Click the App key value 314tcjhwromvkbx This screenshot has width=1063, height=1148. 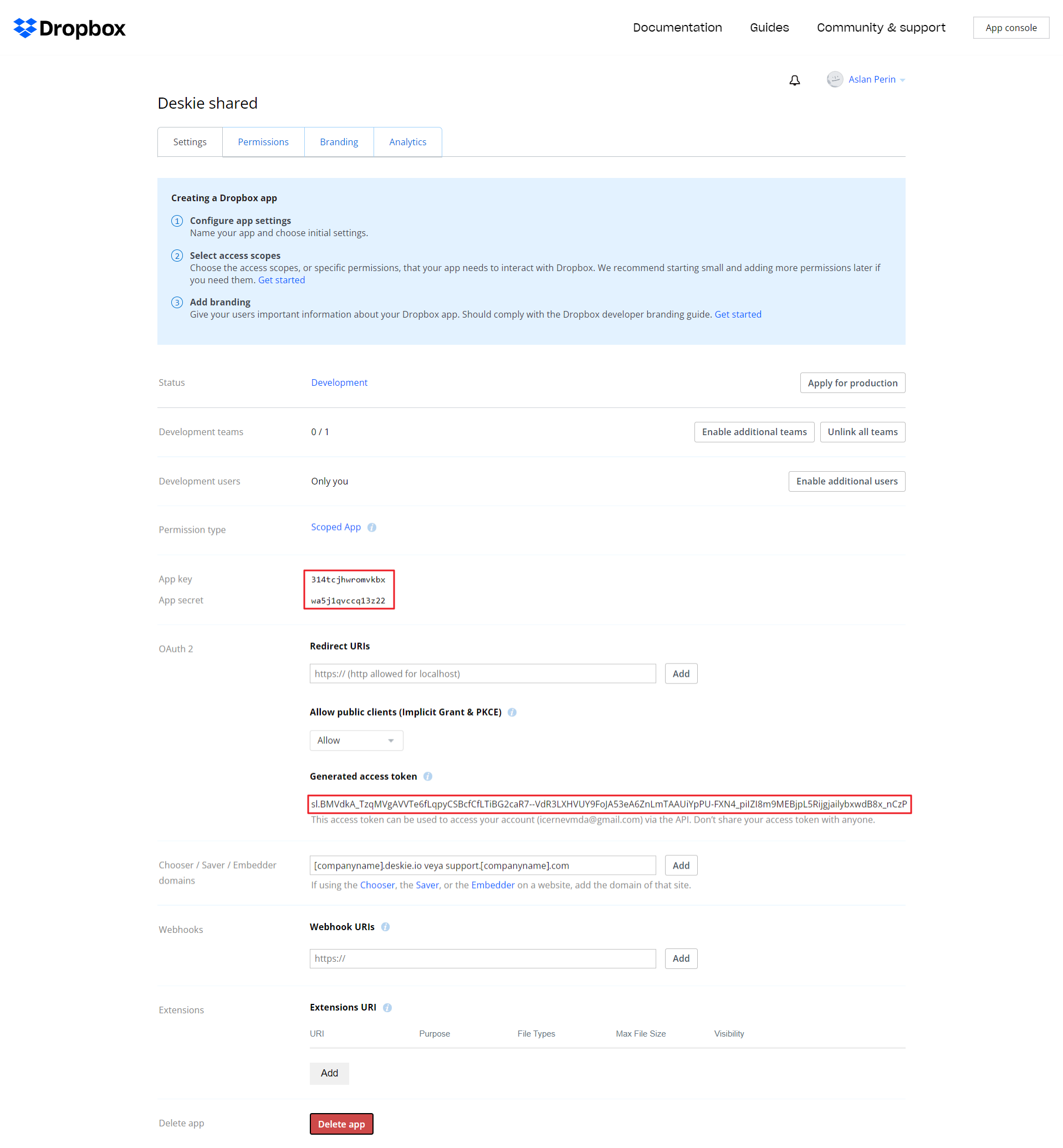[x=348, y=579]
